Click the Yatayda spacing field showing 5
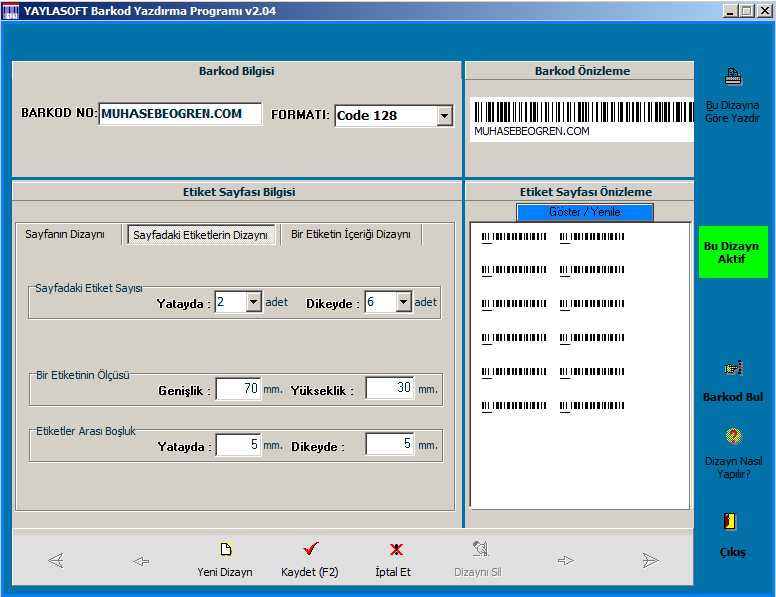Screen dimensions: 776x597 click(238, 445)
